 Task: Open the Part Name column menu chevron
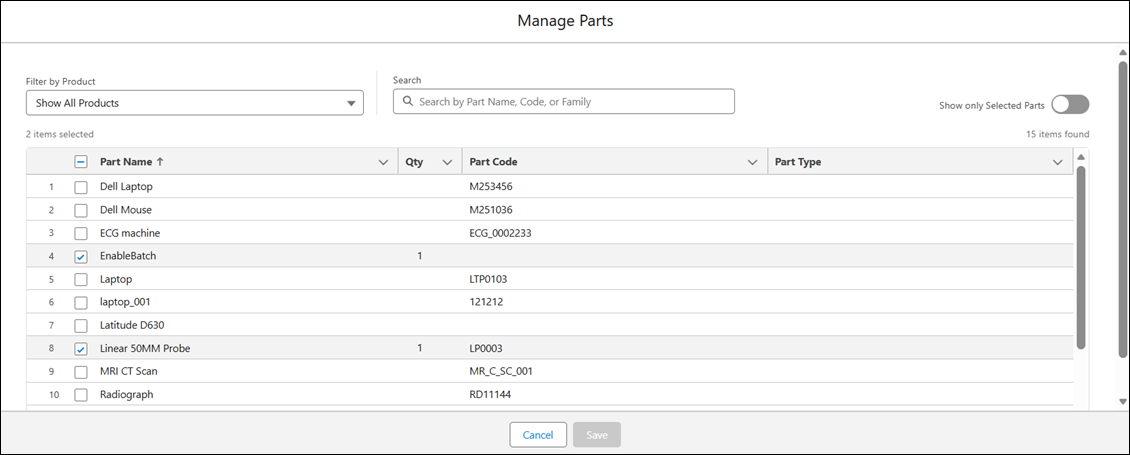pyautogui.click(x=383, y=162)
